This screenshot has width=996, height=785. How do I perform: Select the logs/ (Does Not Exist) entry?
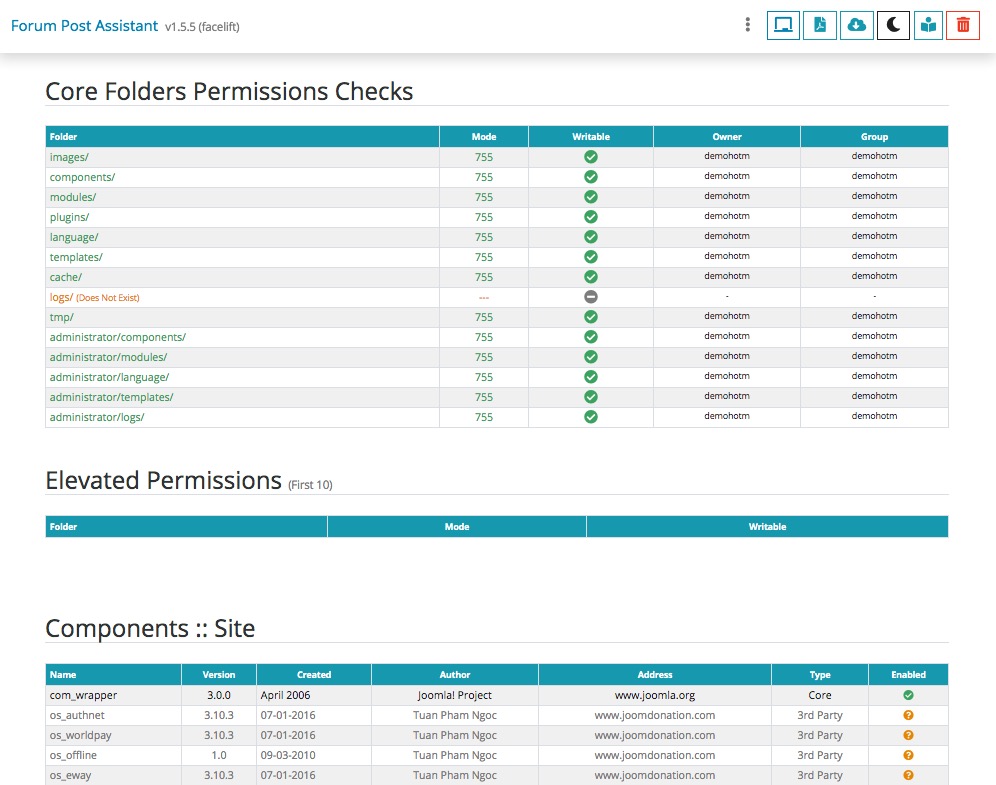pyautogui.click(x=95, y=297)
